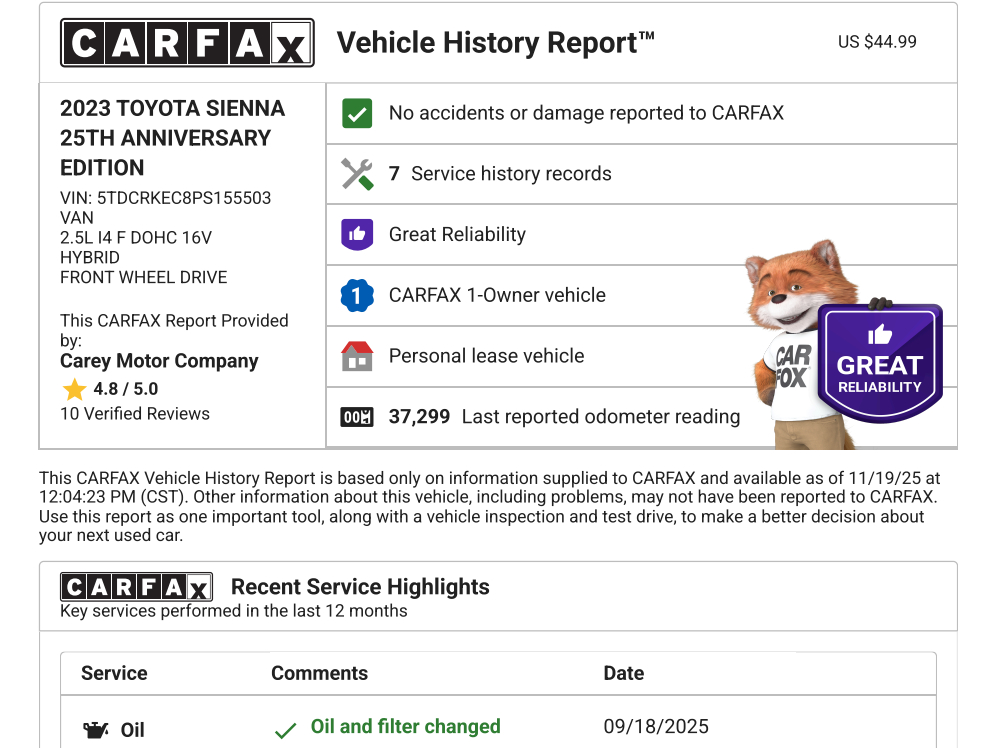Open the Carey Motor Company dealer link
This screenshot has height=748, width=982.
(159, 362)
